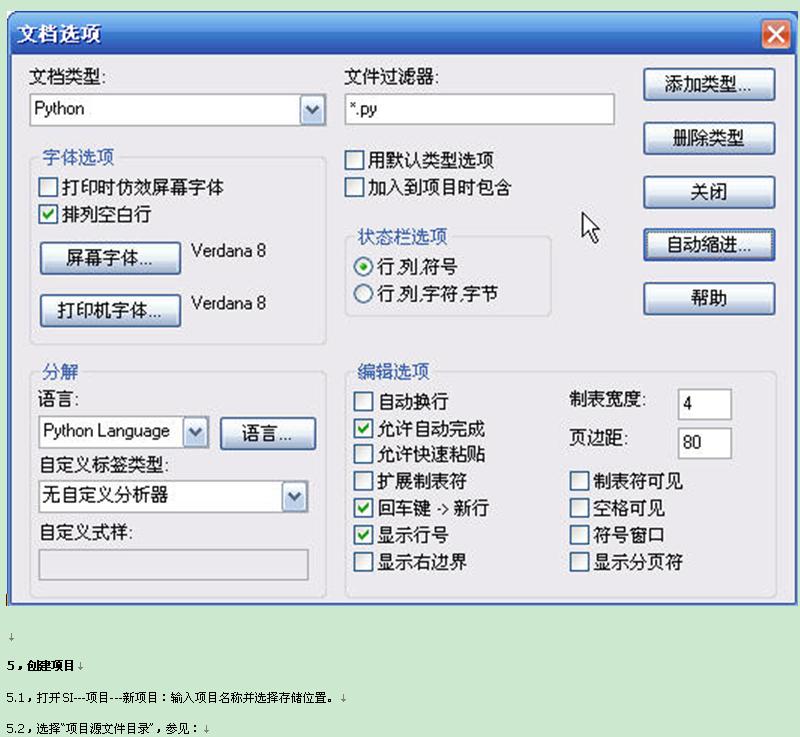This screenshot has width=800, height=737.
Task: Uncheck 回车键 -> 新行 checkbox
Action: click(363, 507)
